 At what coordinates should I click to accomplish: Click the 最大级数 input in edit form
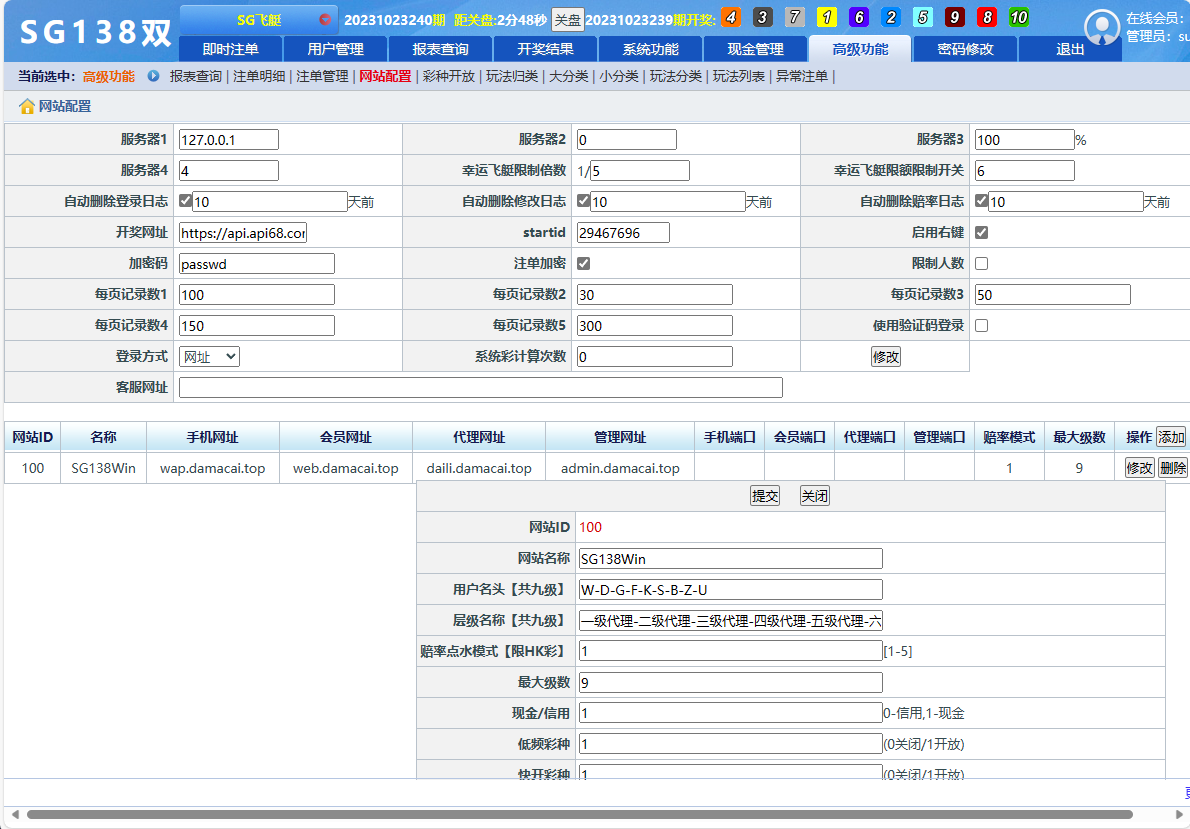pyautogui.click(x=730, y=682)
